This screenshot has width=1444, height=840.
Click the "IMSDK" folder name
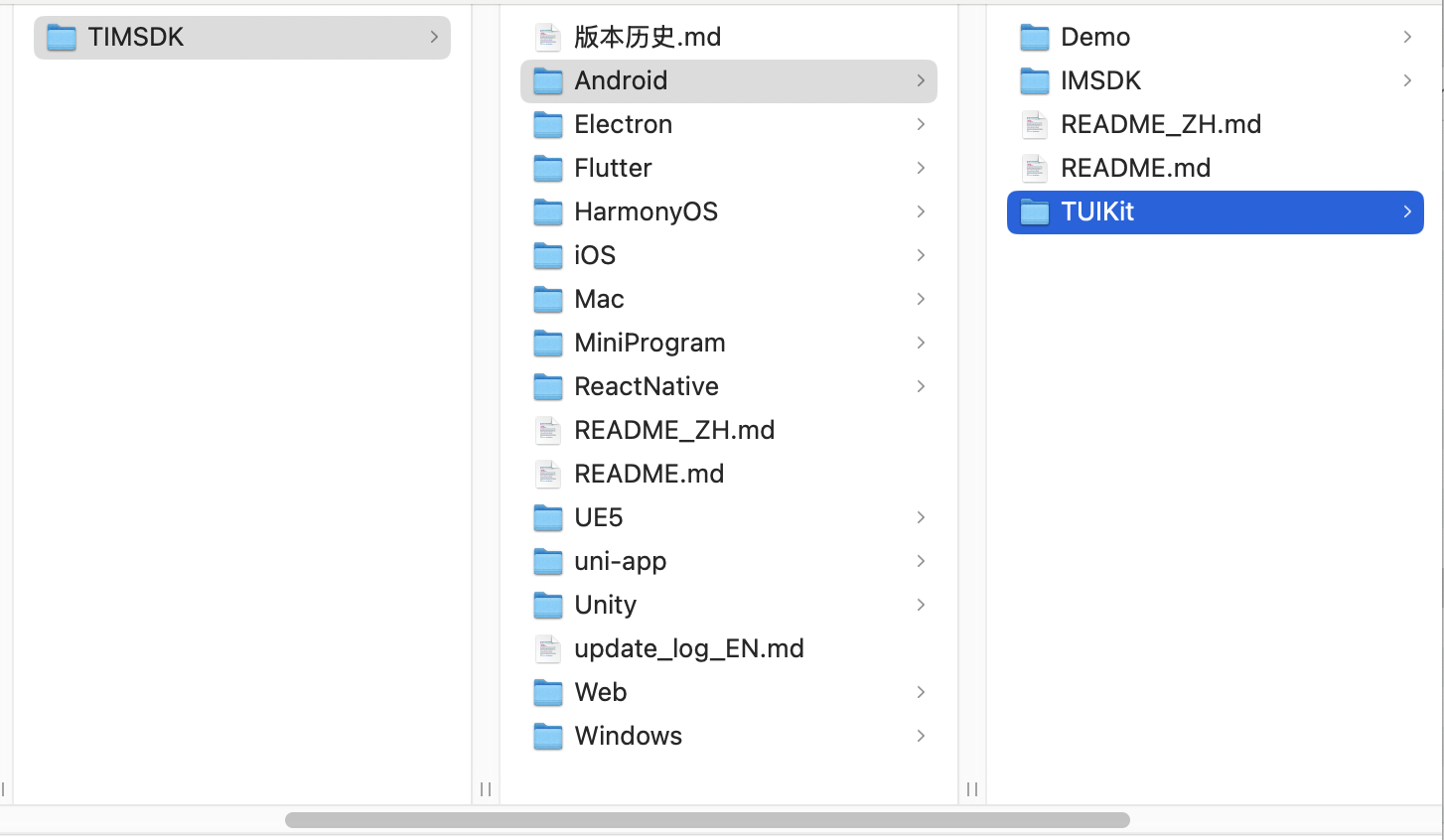tap(1100, 80)
